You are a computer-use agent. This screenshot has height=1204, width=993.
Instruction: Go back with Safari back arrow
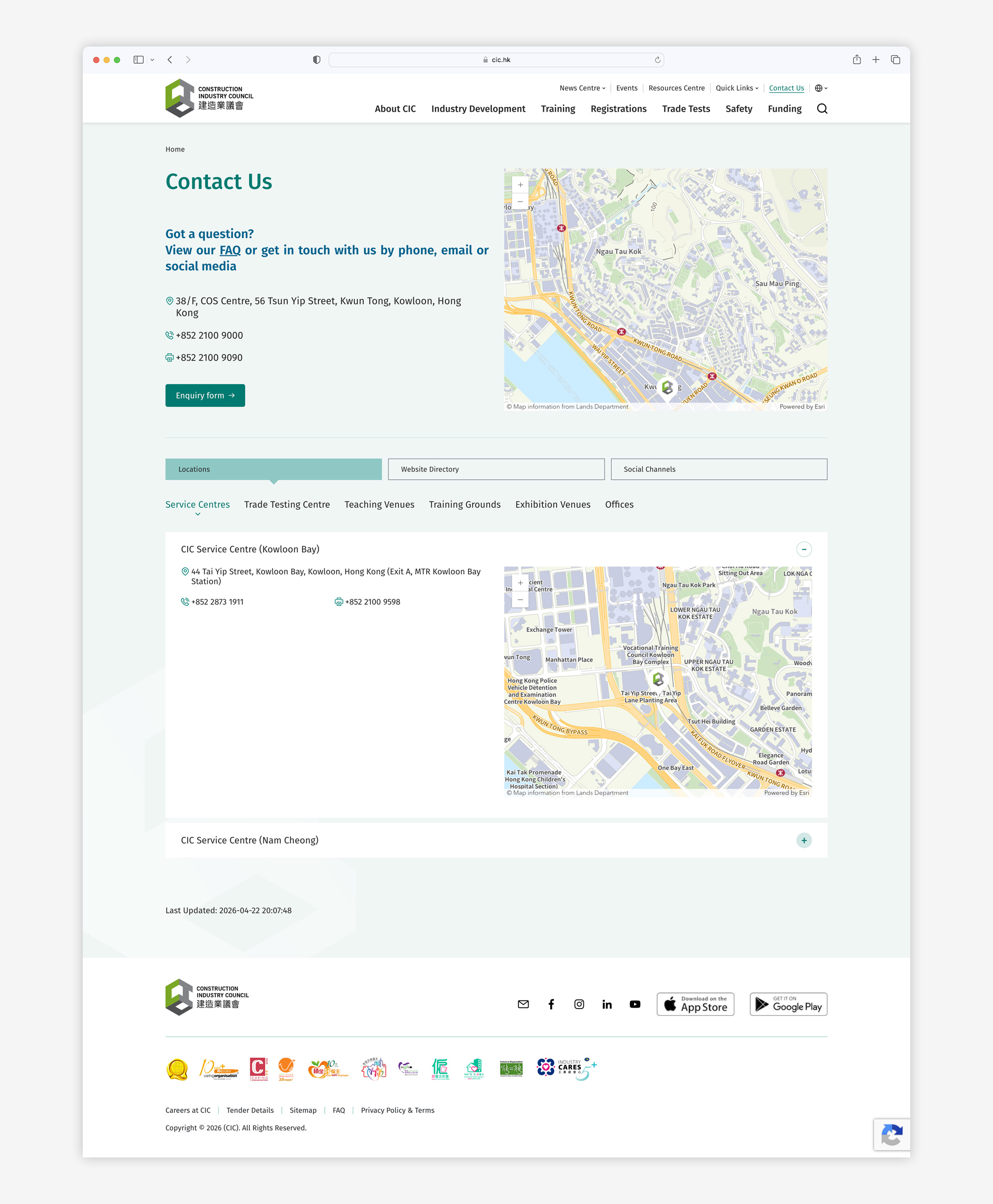tap(170, 59)
